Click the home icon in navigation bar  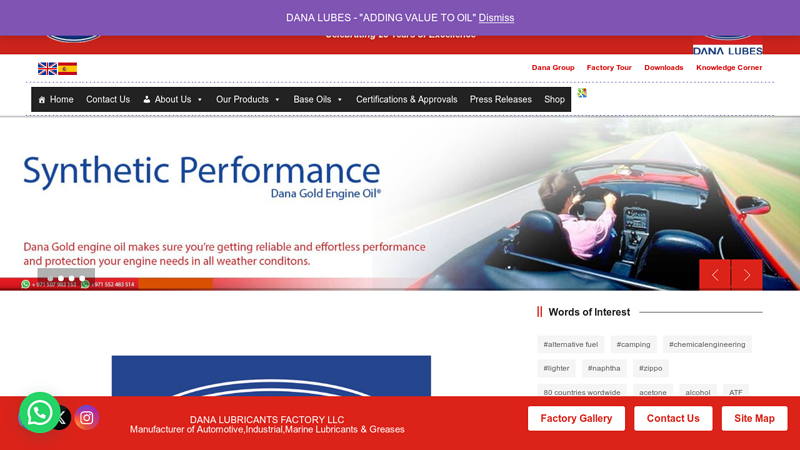(42, 100)
